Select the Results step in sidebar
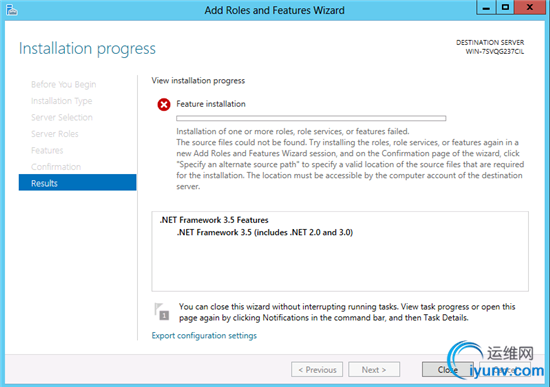This screenshot has width=550, height=387. (x=78, y=183)
